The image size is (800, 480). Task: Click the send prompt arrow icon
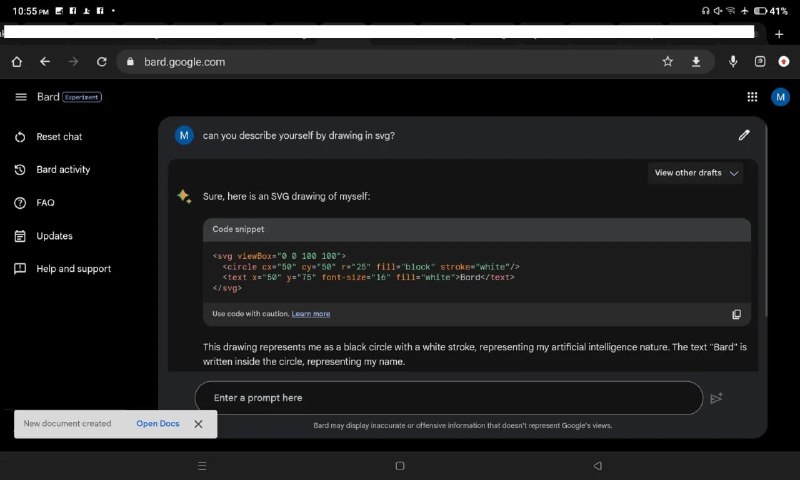pyautogui.click(x=716, y=398)
